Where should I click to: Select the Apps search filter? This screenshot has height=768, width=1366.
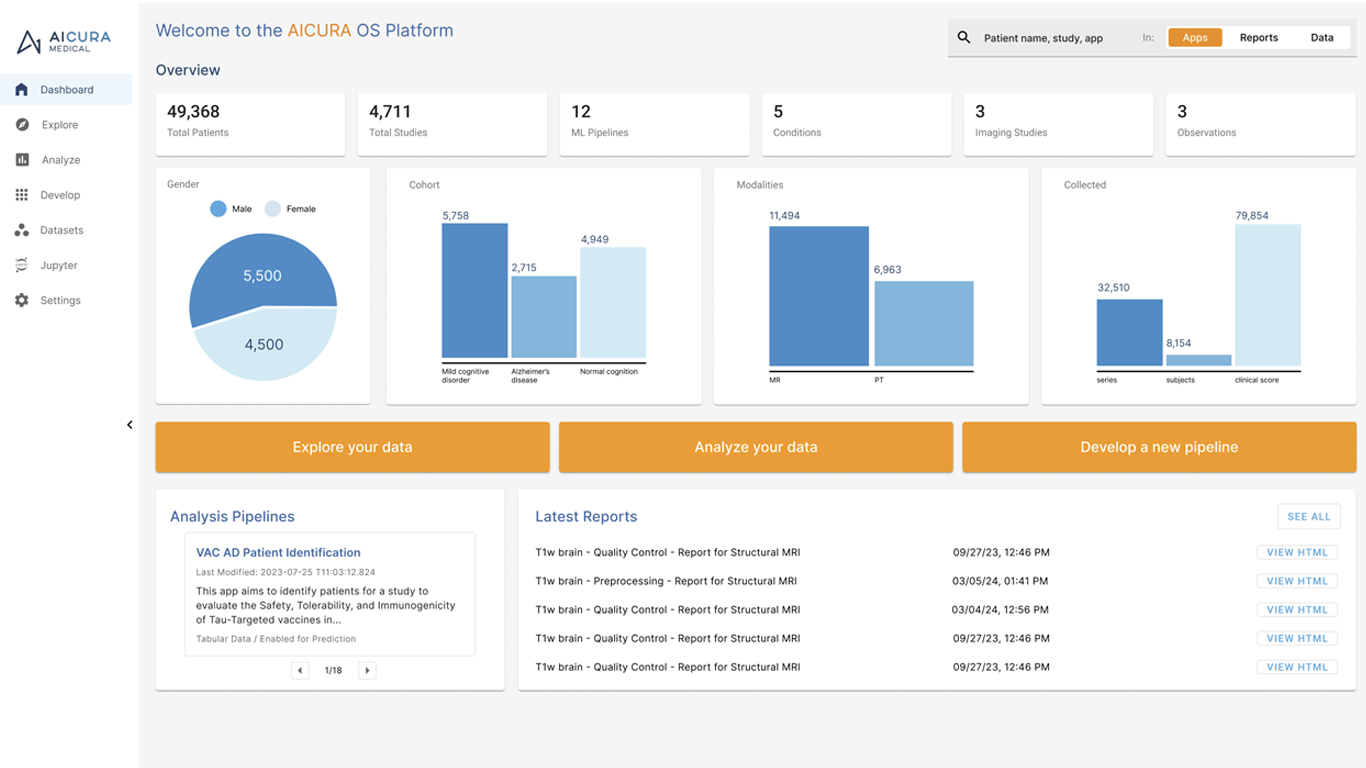tap(1195, 38)
